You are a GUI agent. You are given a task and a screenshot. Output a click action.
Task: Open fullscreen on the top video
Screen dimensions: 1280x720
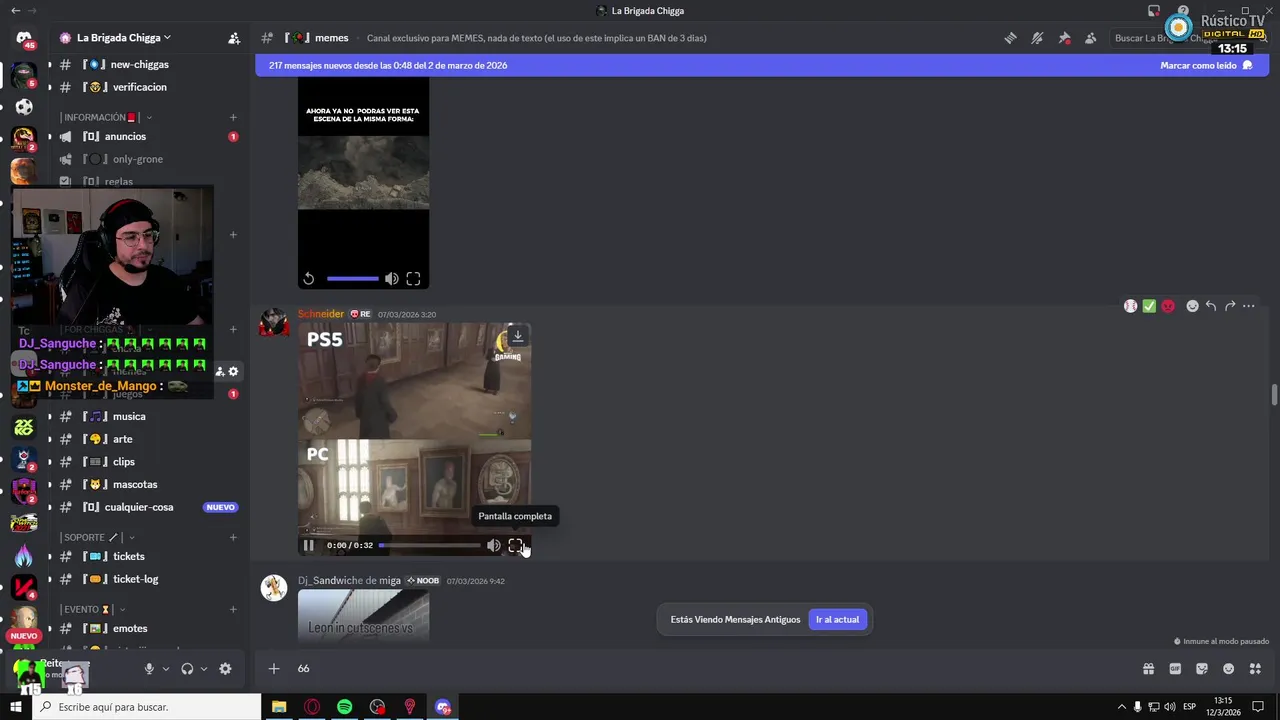pos(413,279)
